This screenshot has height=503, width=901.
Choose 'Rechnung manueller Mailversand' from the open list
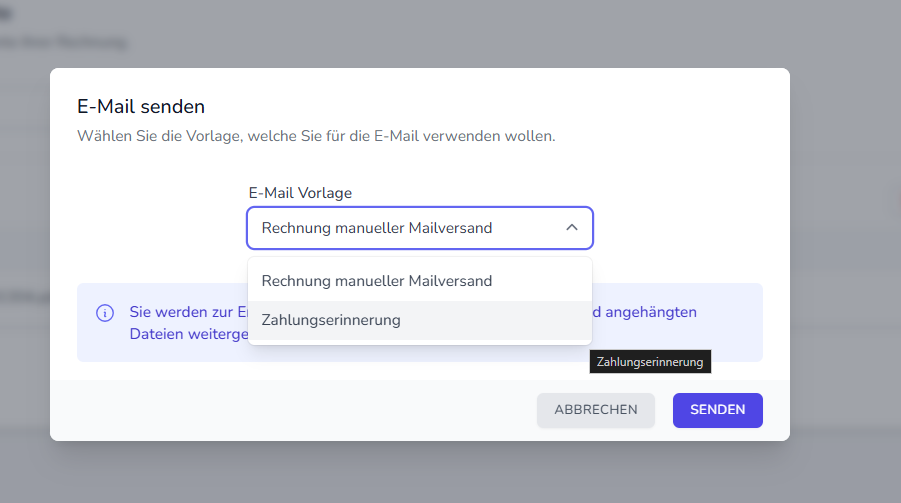[x=377, y=281]
